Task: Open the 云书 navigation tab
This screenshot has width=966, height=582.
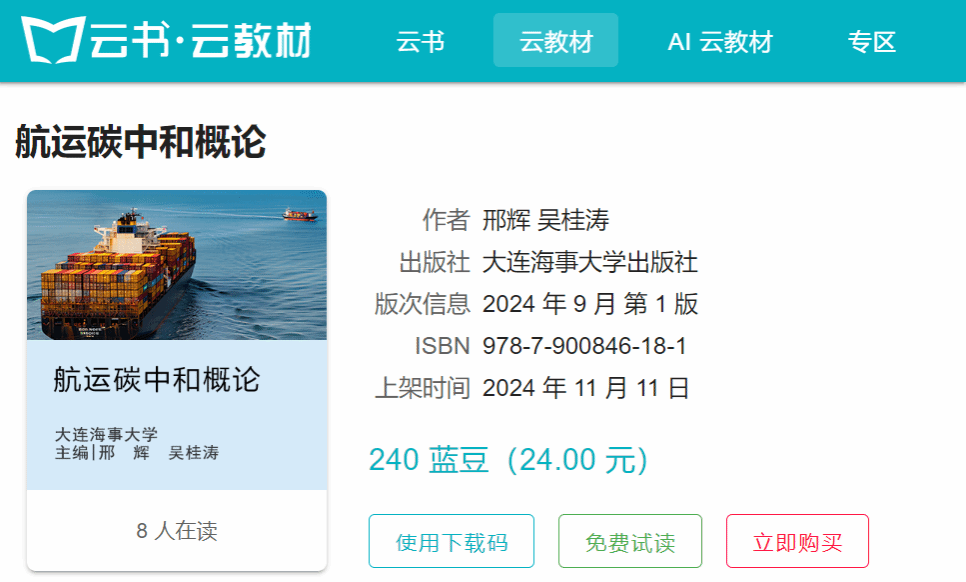Action: pos(420,42)
